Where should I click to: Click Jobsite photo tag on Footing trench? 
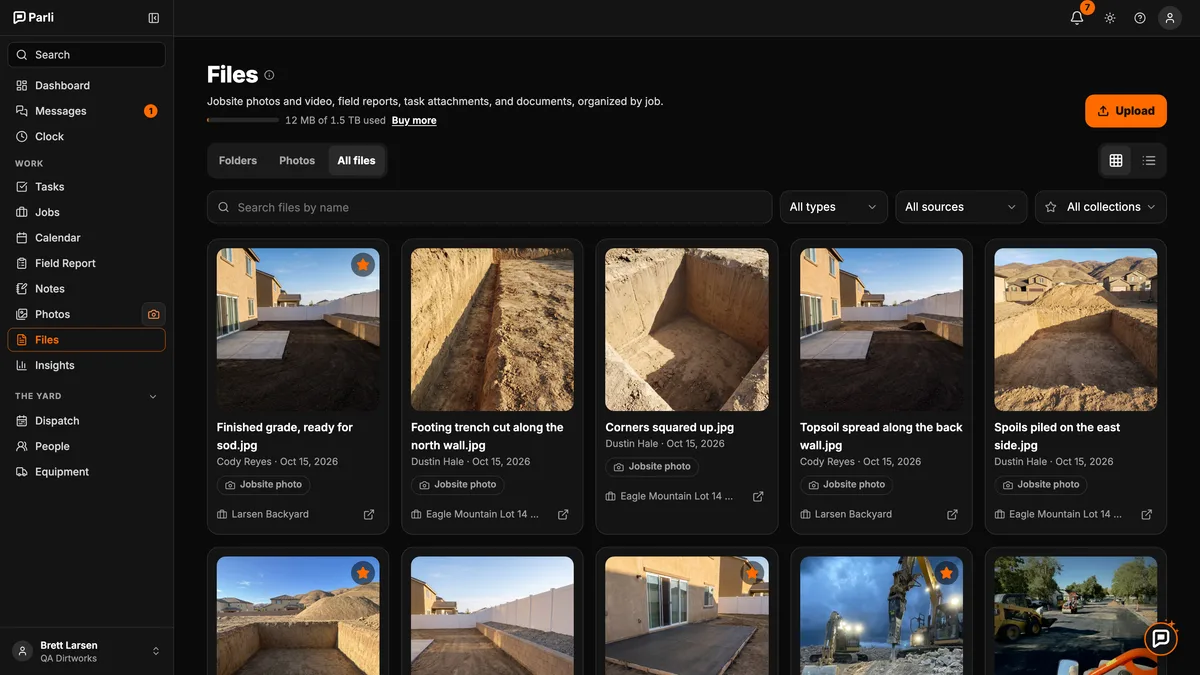458,484
